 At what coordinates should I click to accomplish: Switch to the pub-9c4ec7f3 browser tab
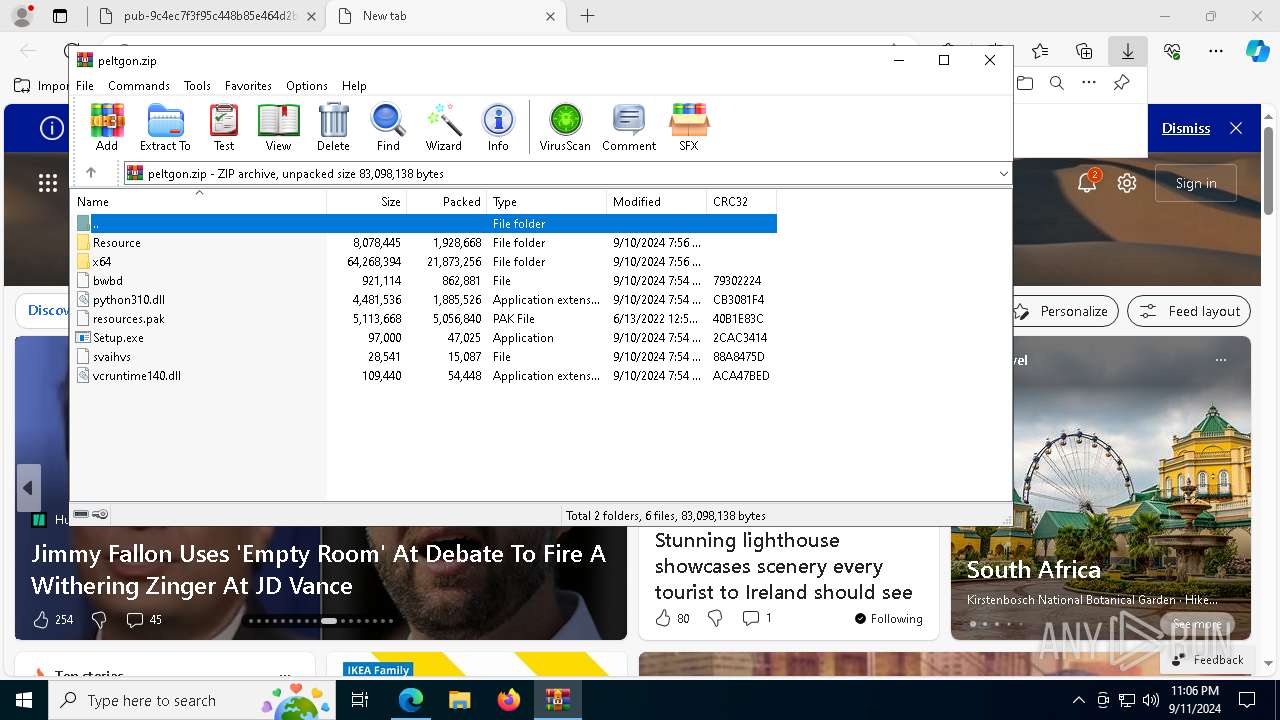pyautogui.click(x=207, y=16)
